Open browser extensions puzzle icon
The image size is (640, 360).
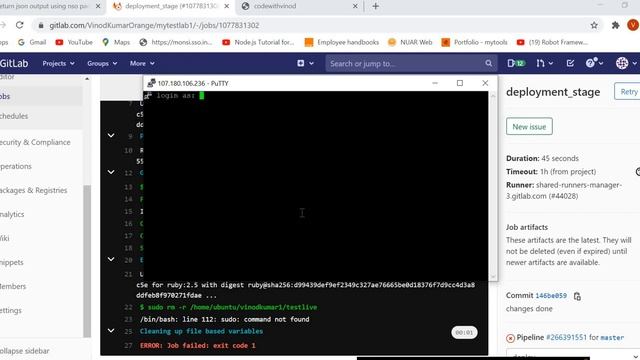616,25
